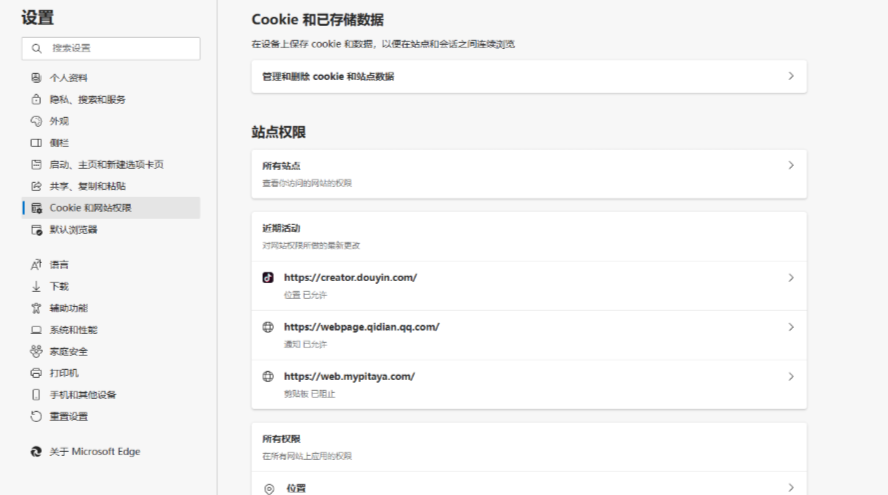This screenshot has height=495, width=888.
Task: Click the 侧栏 sidebar icon
Action: click(36, 143)
